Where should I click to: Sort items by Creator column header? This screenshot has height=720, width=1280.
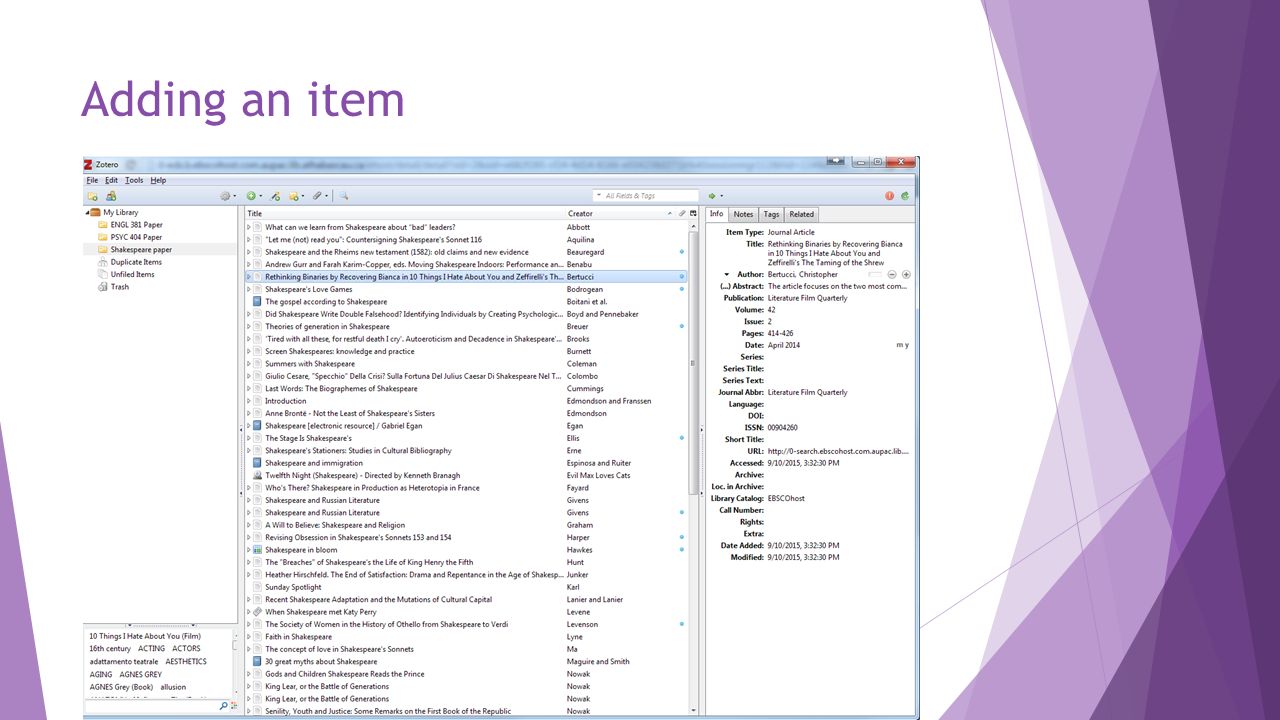point(620,213)
